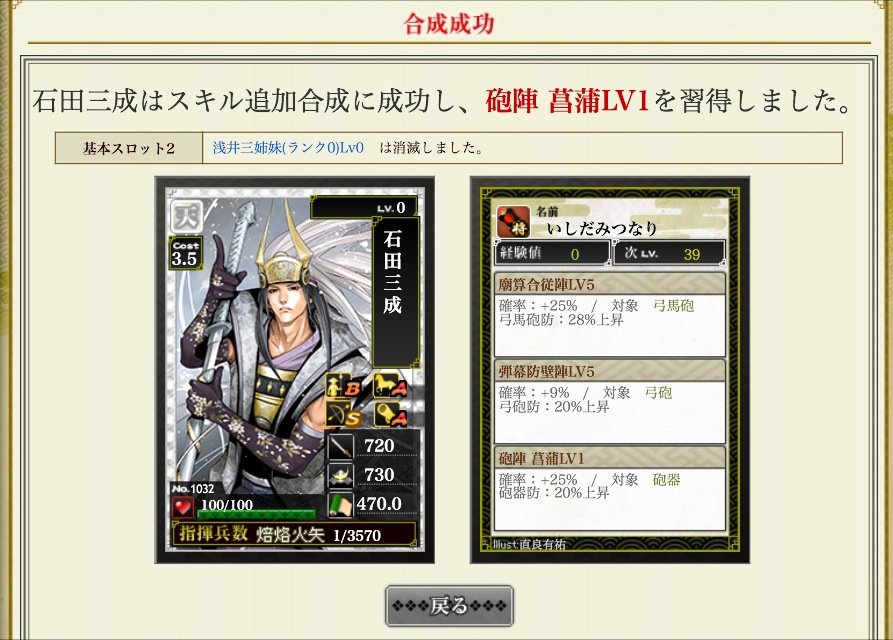Viewport: 893px width, 640px height.
Task: Click the 天 rarity badge on the card
Action: coord(186,216)
